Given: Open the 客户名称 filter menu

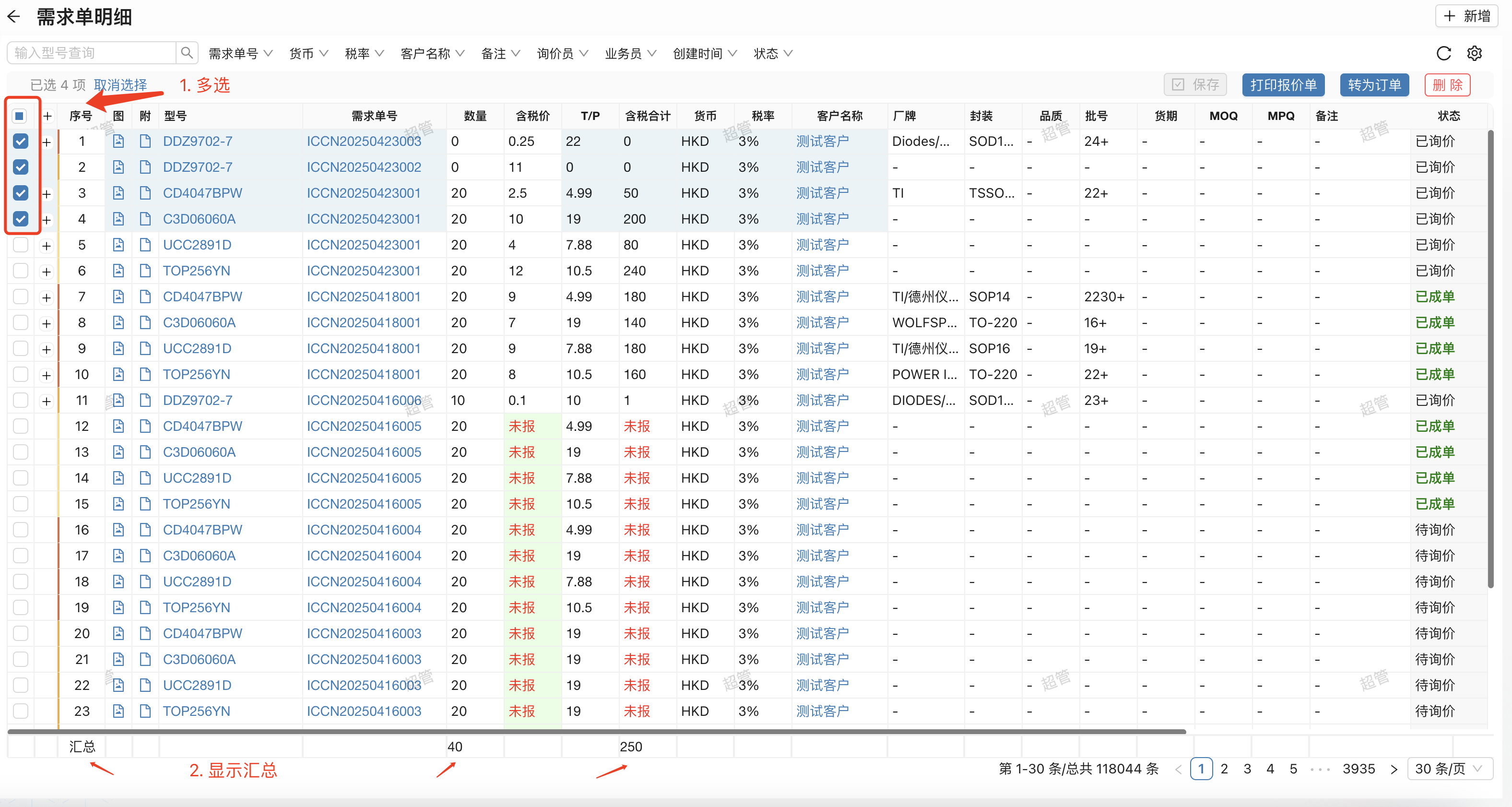Looking at the screenshot, I should [432, 53].
